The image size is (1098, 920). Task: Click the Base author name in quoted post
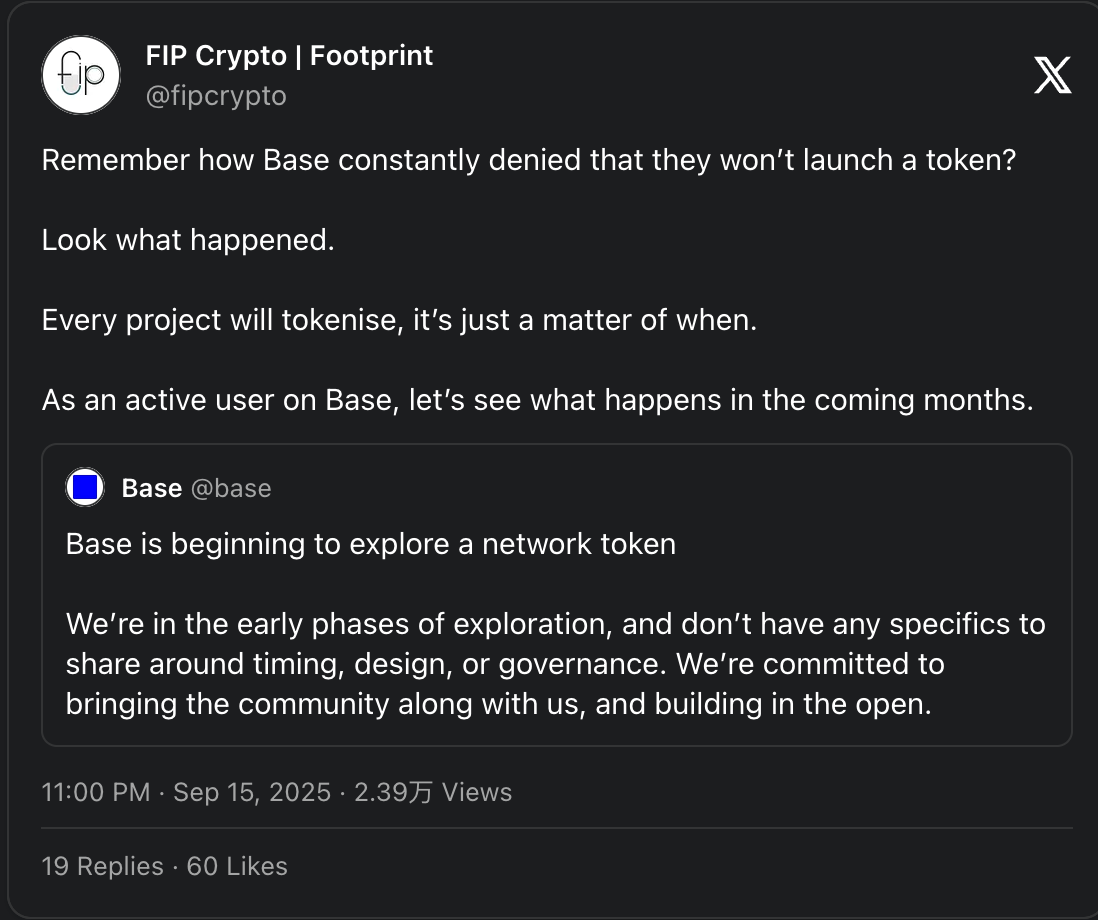point(151,488)
